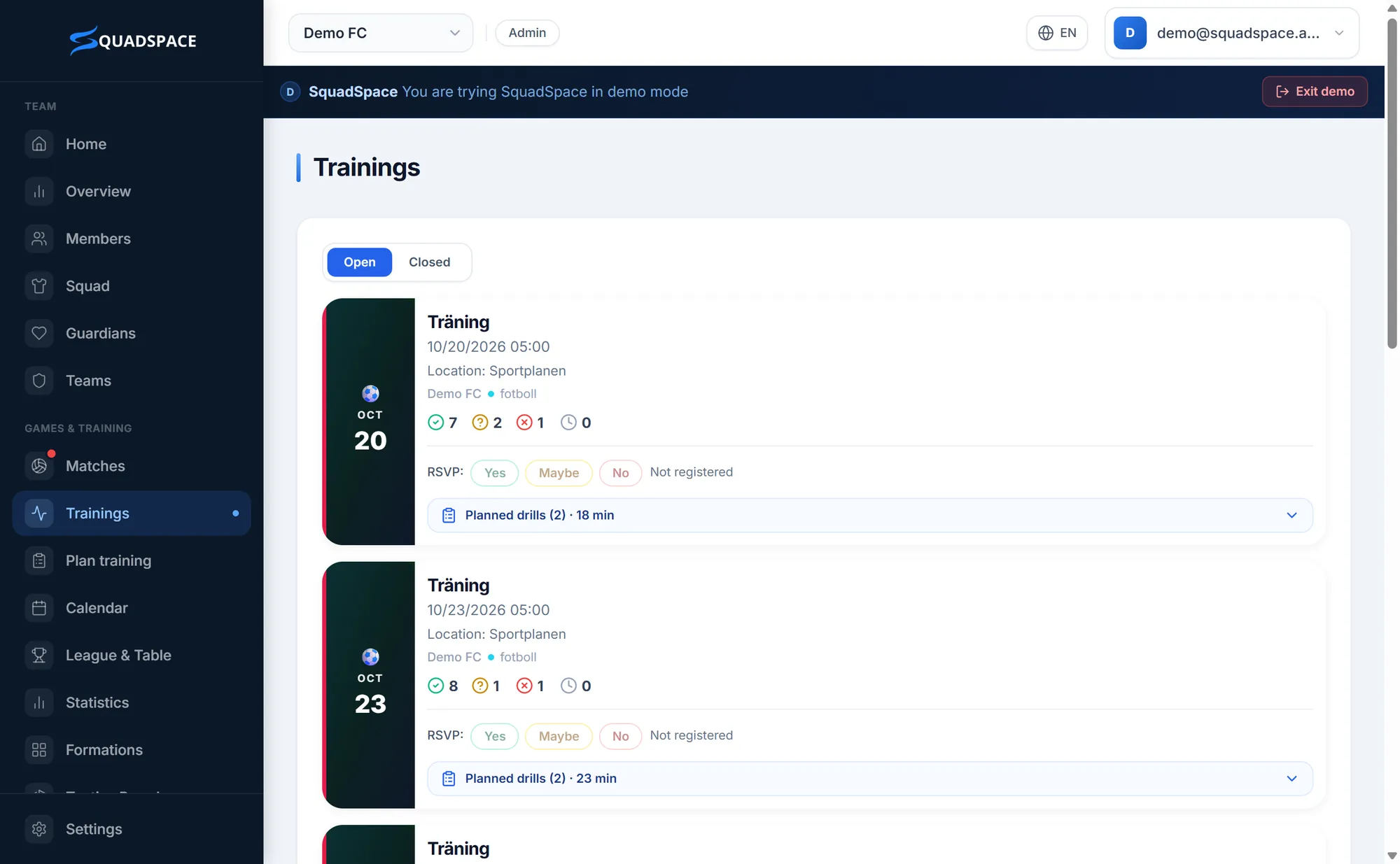Open the EN language selector
1400x864 pixels.
coord(1056,33)
